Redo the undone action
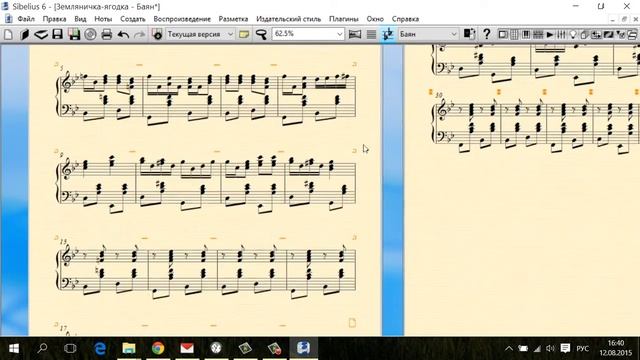 [140, 34]
